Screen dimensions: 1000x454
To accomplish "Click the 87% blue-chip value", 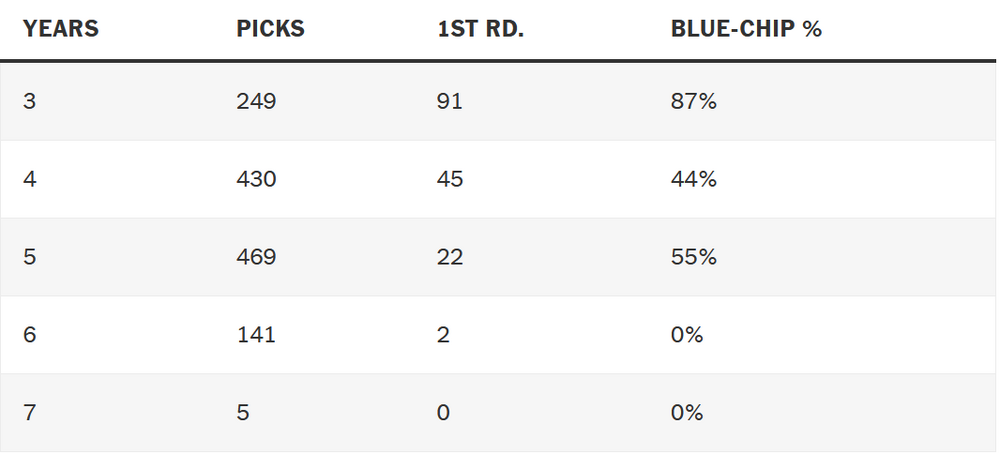I will [694, 102].
